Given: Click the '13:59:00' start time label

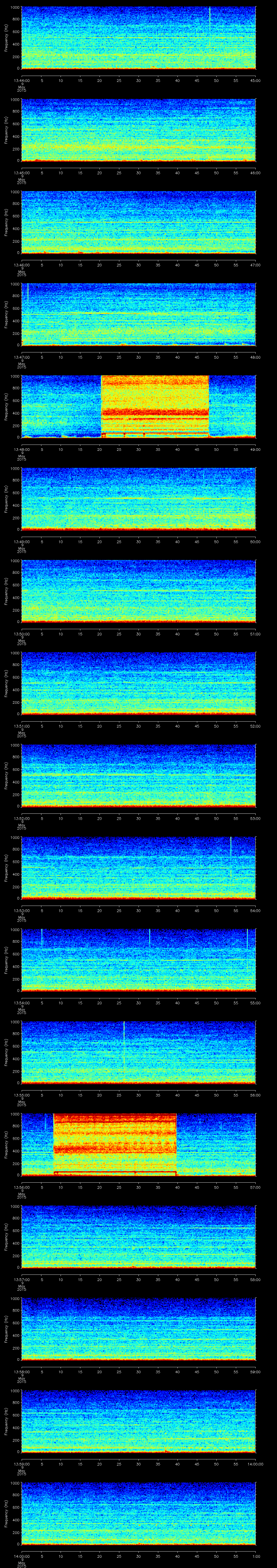Looking at the screenshot, I should click(21, 1464).
